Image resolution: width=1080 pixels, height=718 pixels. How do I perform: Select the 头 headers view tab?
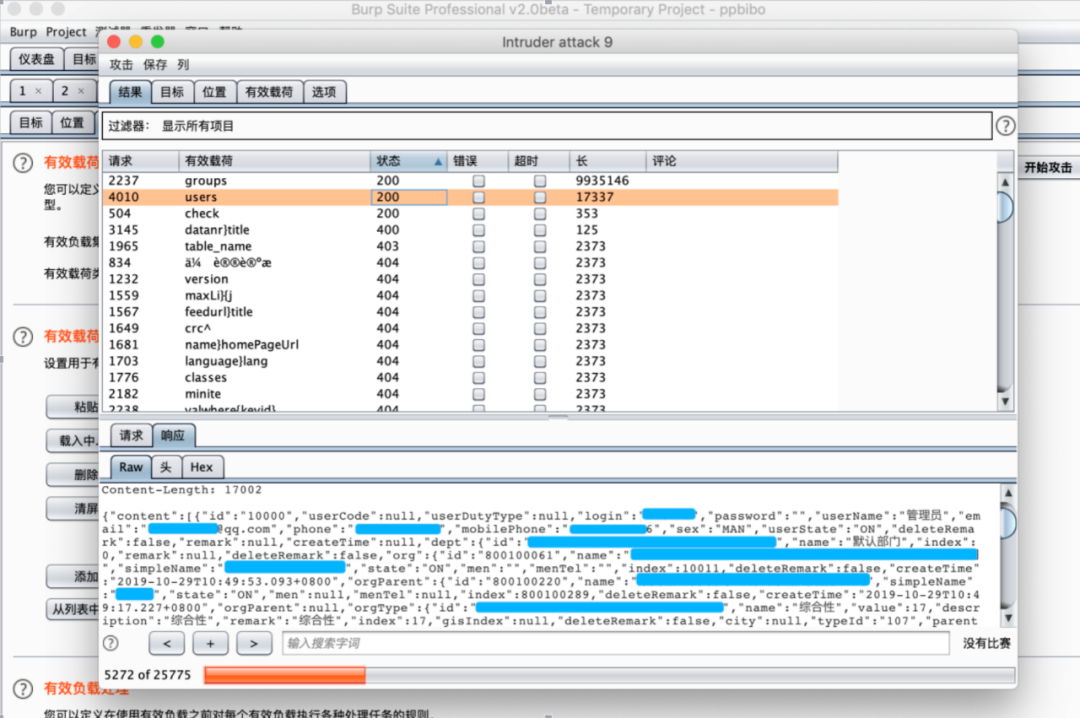pyautogui.click(x=166, y=467)
